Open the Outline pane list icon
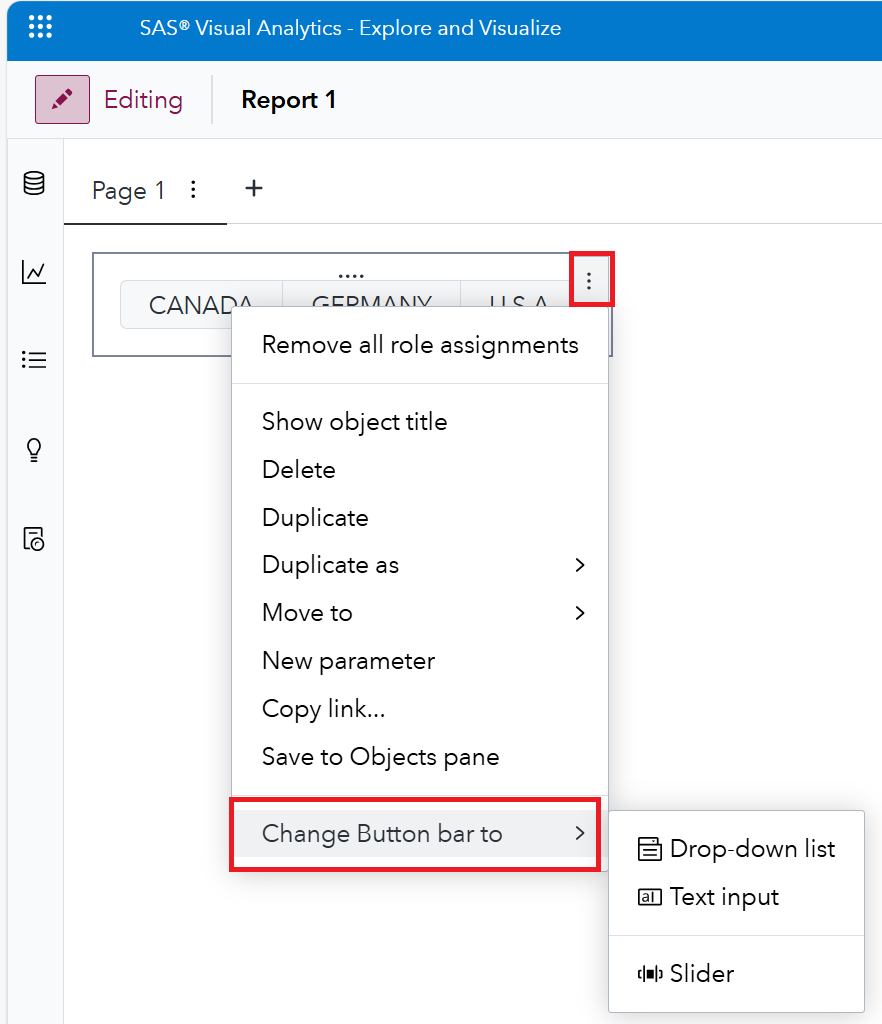The width and height of the screenshot is (882, 1024). click(33, 359)
